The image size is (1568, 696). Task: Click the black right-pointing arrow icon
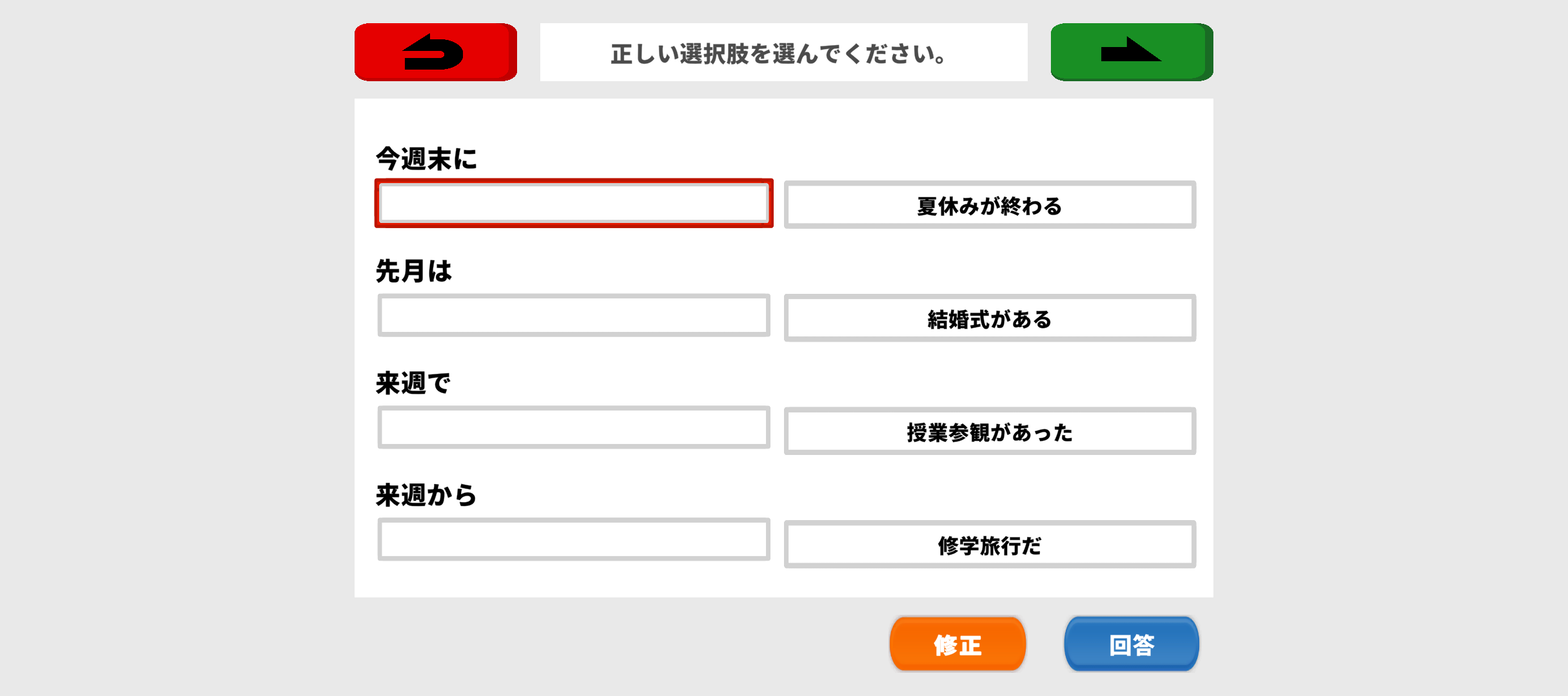(1130, 50)
